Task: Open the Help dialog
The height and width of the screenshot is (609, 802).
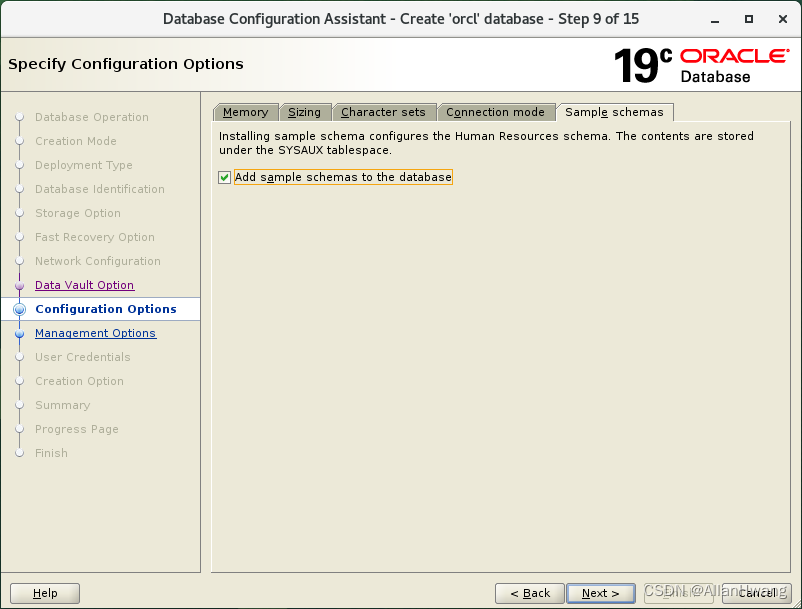Action: coord(44,593)
